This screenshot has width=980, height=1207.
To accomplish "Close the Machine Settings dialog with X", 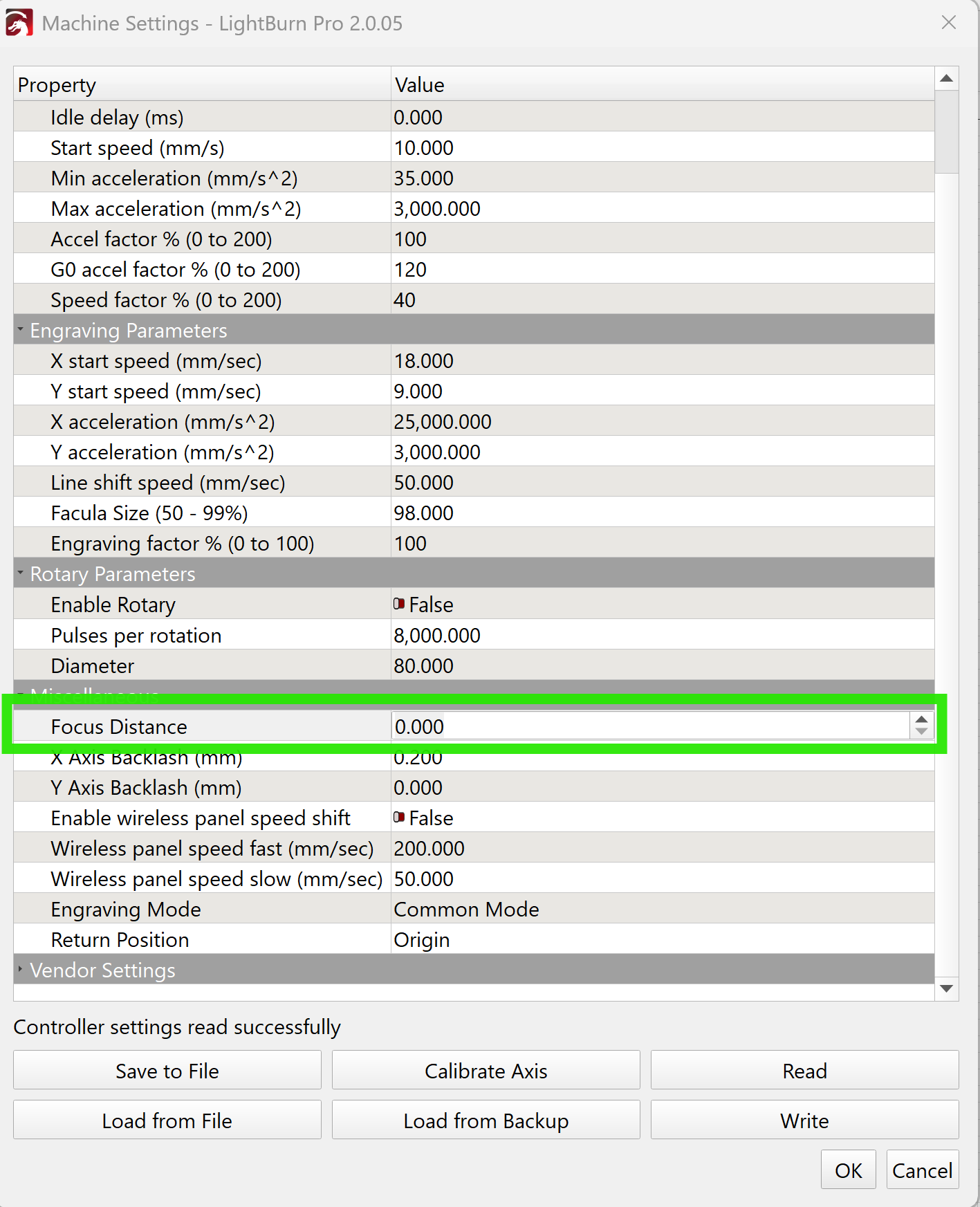I will click(948, 23).
